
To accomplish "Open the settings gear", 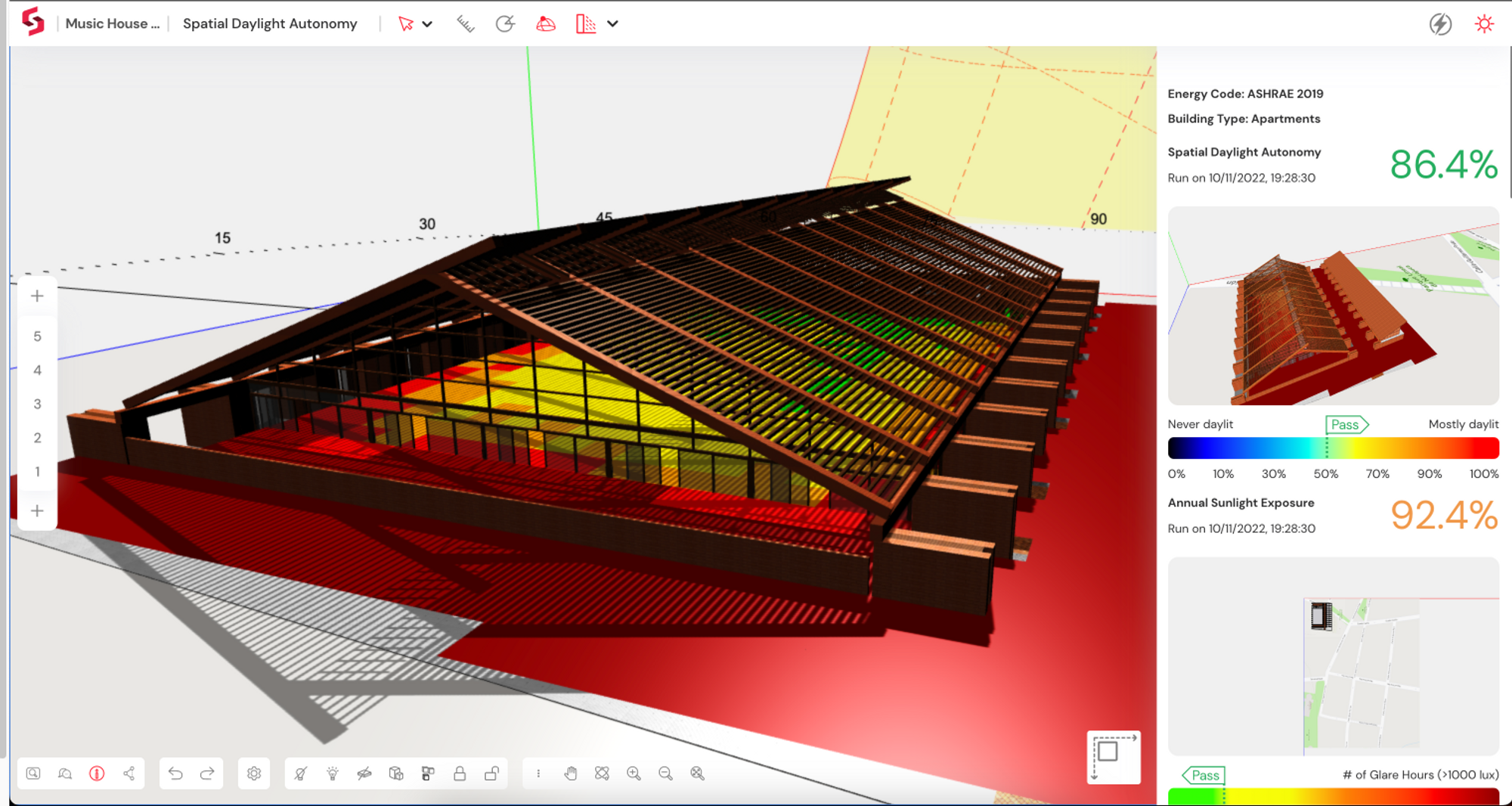I will [254, 773].
